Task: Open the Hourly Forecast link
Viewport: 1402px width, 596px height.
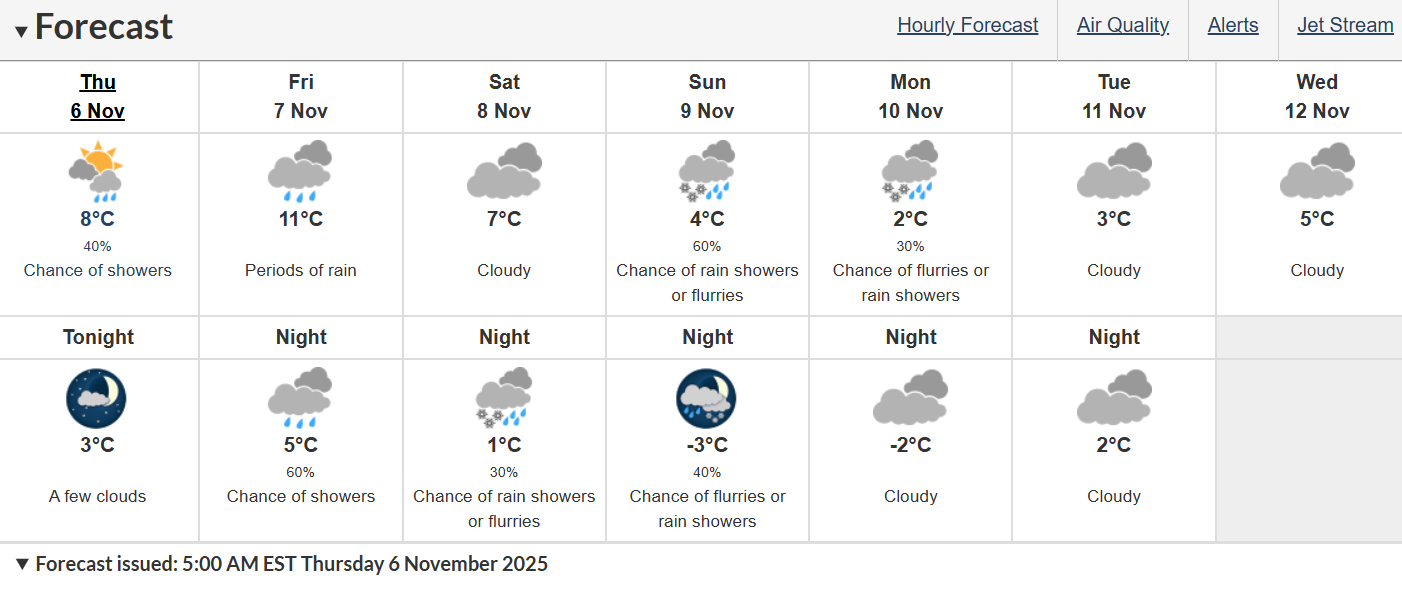Action: (967, 25)
